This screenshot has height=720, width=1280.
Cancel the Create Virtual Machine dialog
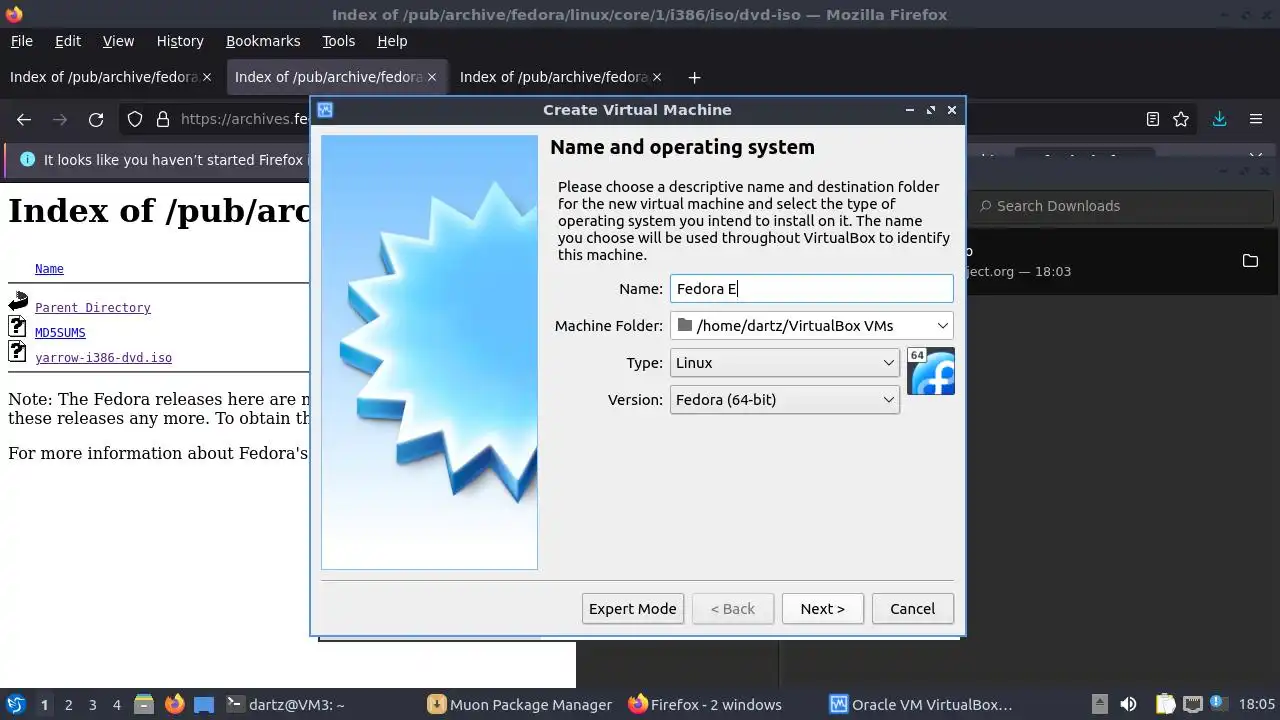click(x=912, y=608)
